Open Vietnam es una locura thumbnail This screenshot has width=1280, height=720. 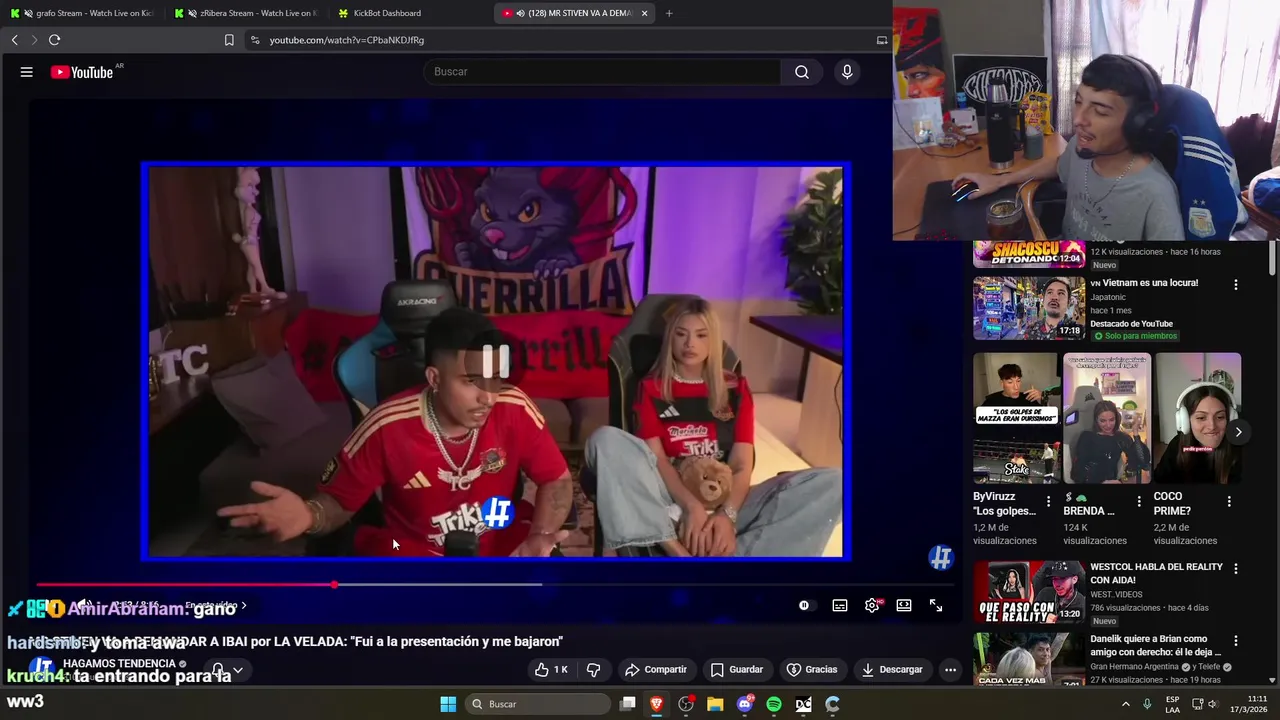1029,308
